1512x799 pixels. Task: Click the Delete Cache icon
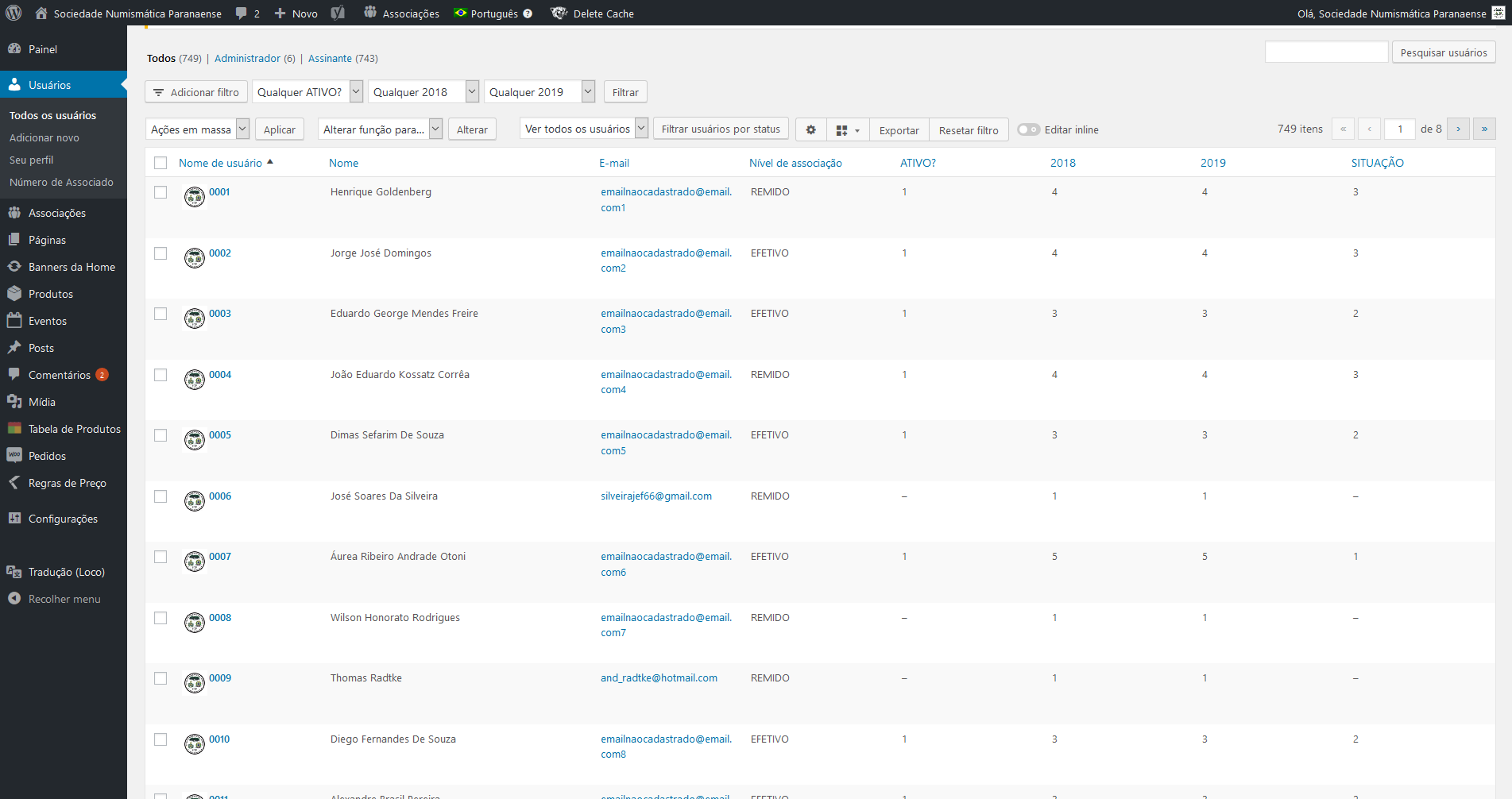pos(559,13)
